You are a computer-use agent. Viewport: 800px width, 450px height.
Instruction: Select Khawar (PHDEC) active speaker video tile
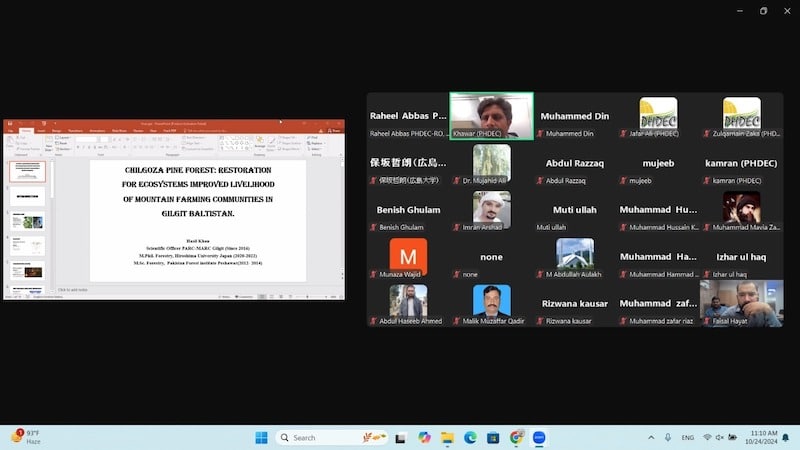coord(491,115)
